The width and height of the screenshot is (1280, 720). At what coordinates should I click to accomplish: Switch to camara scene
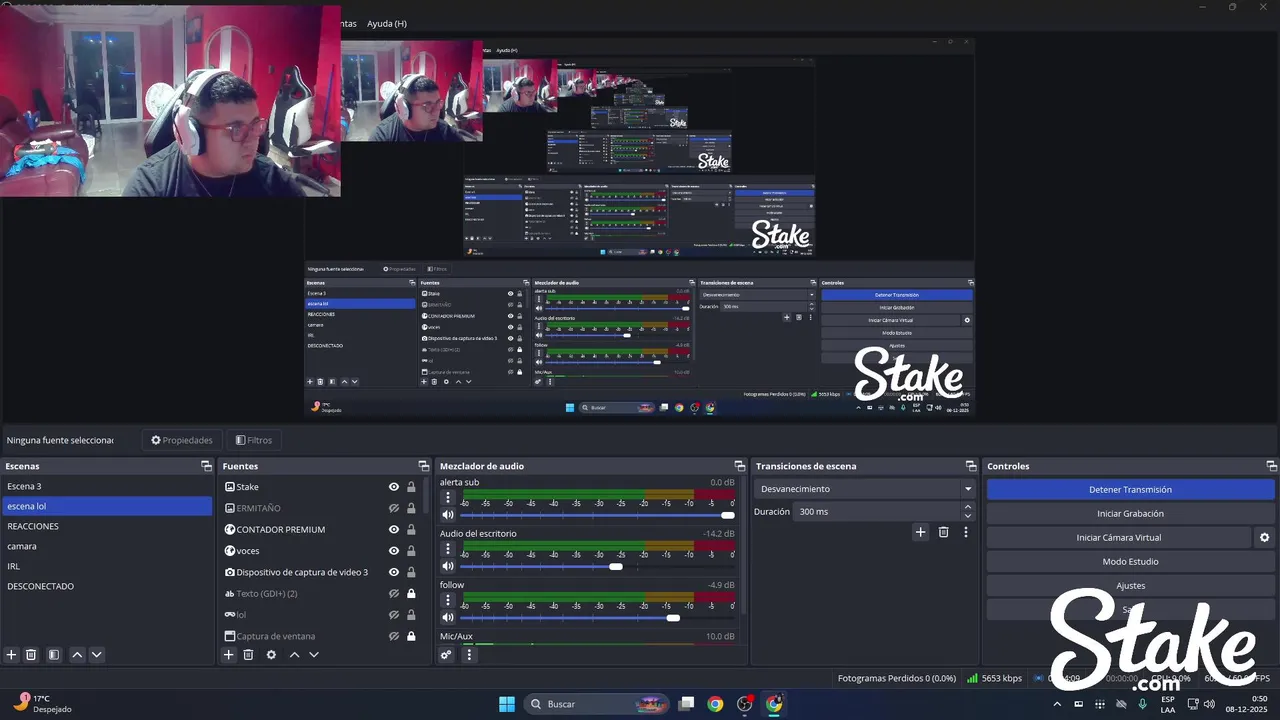click(x=106, y=546)
